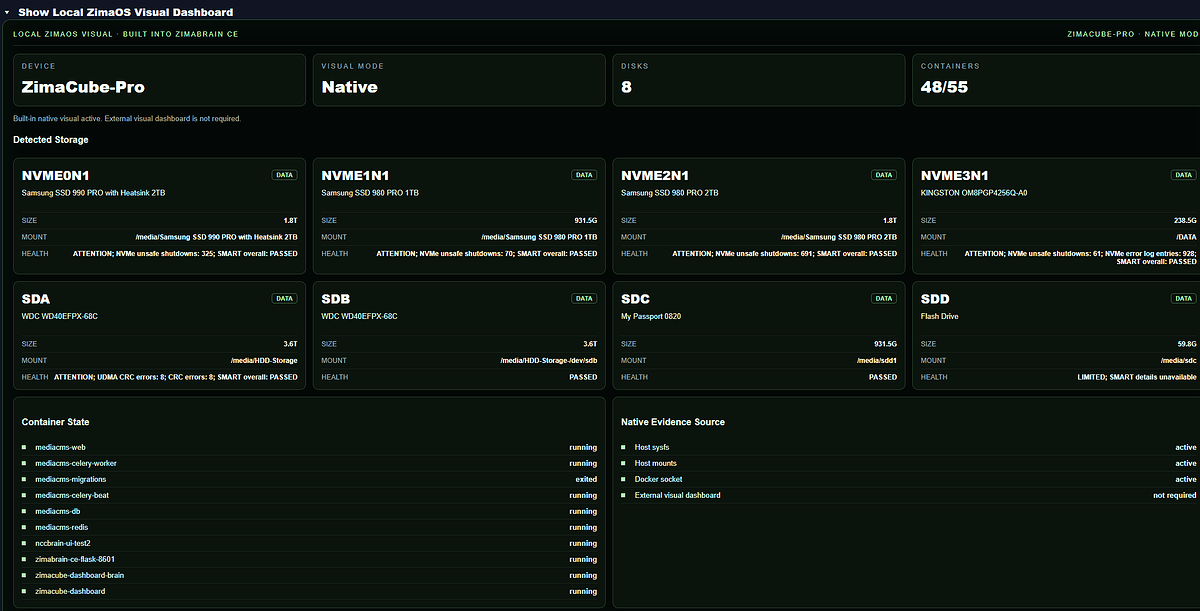Click 'LIMITED; SMART details unavailable' health text

click(x=1137, y=377)
